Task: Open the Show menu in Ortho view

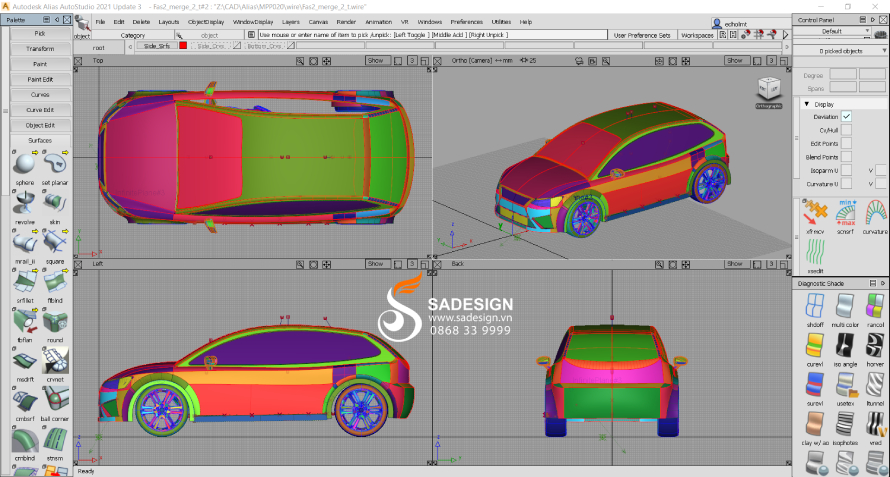Action: (x=735, y=60)
